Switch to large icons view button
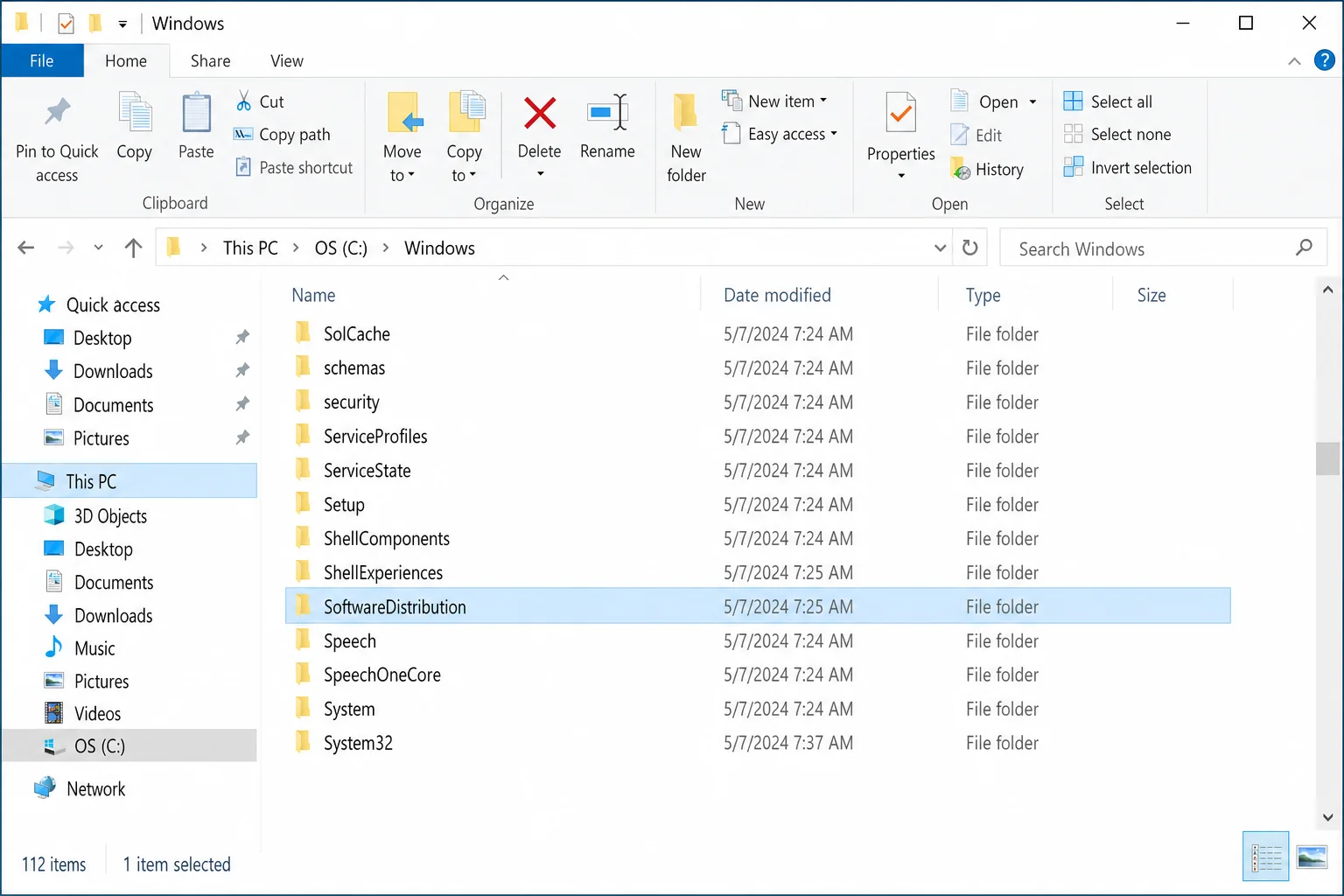This screenshot has height=896, width=1344. click(1312, 857)
